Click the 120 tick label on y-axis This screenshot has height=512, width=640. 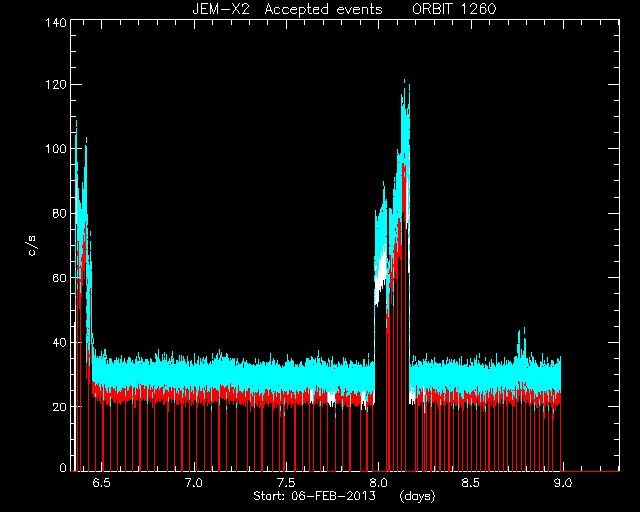pos(56,85)
